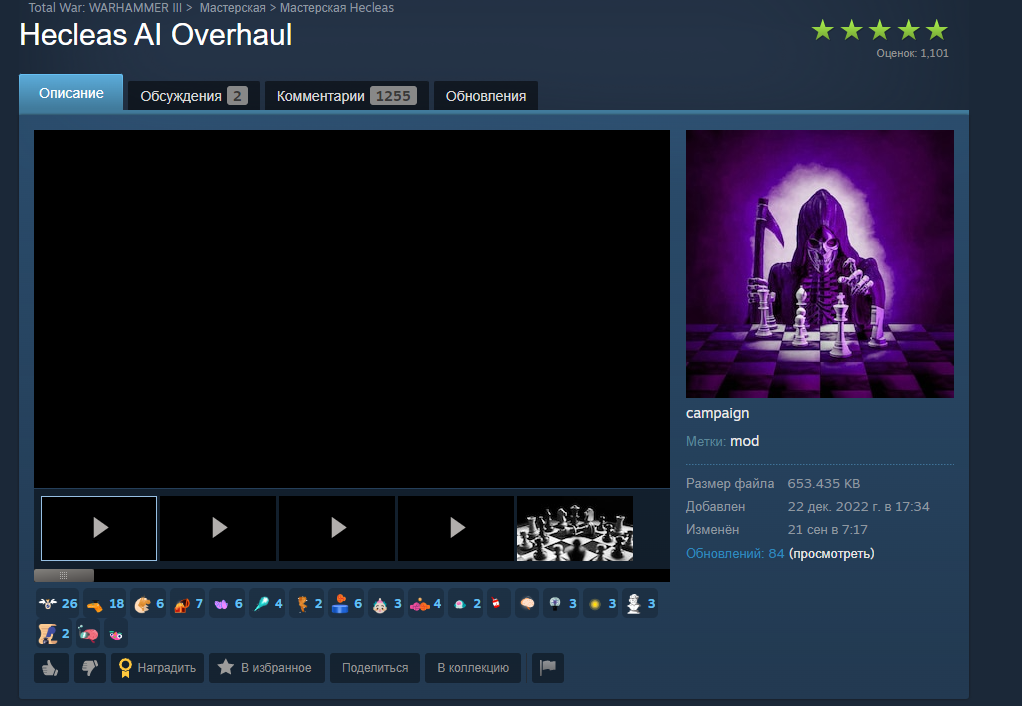This screenshot has width=1022, height=706.
Task: Select the teal comet award with count 4
Action: point(267,604)
